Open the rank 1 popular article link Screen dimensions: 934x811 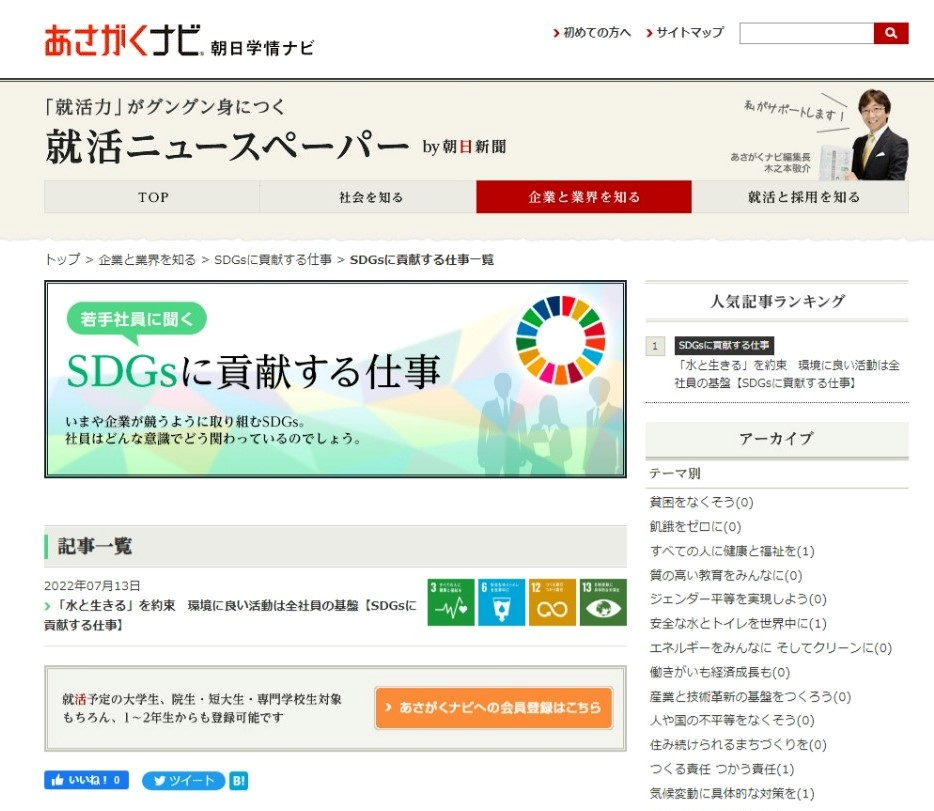(x=787, y=374)
